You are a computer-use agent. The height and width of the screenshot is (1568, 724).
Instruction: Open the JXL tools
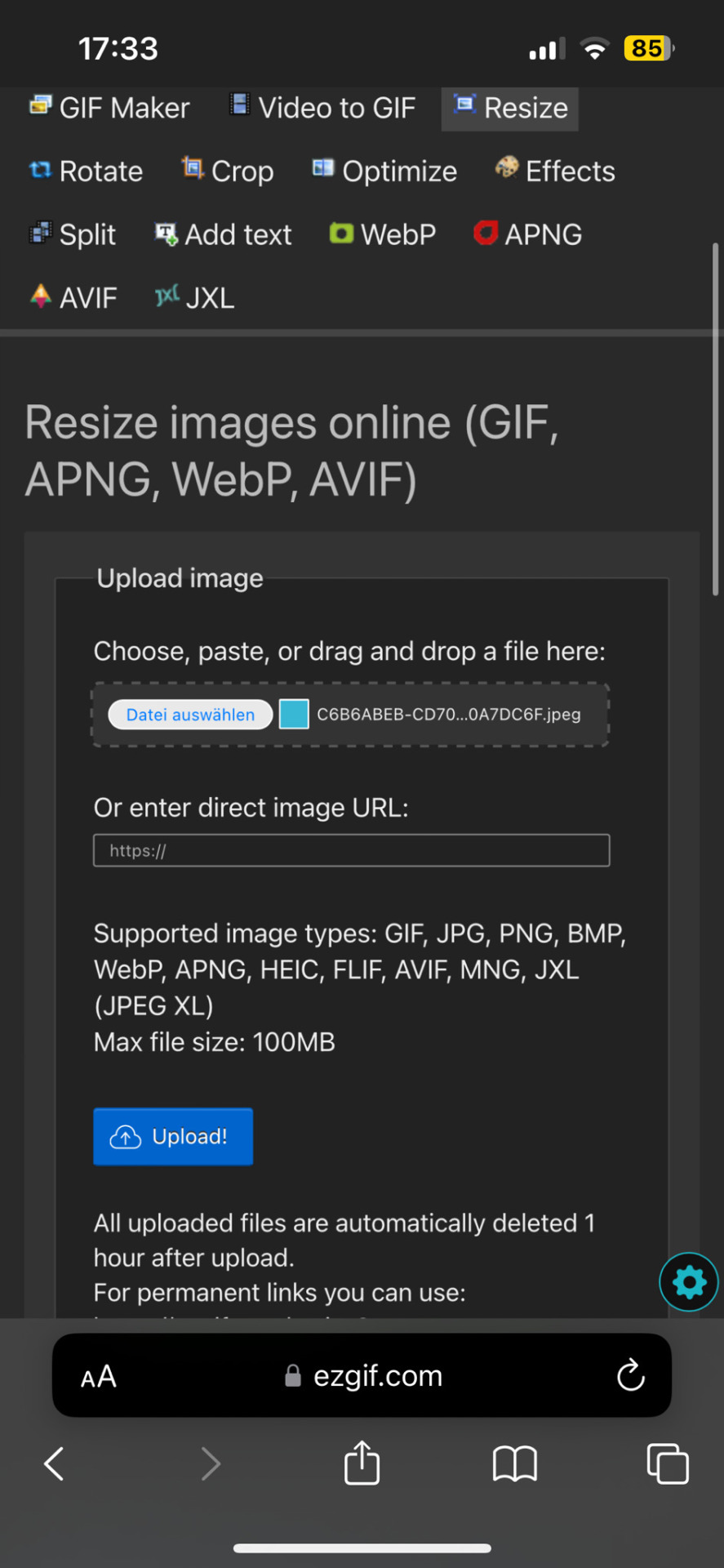point(195,297)
